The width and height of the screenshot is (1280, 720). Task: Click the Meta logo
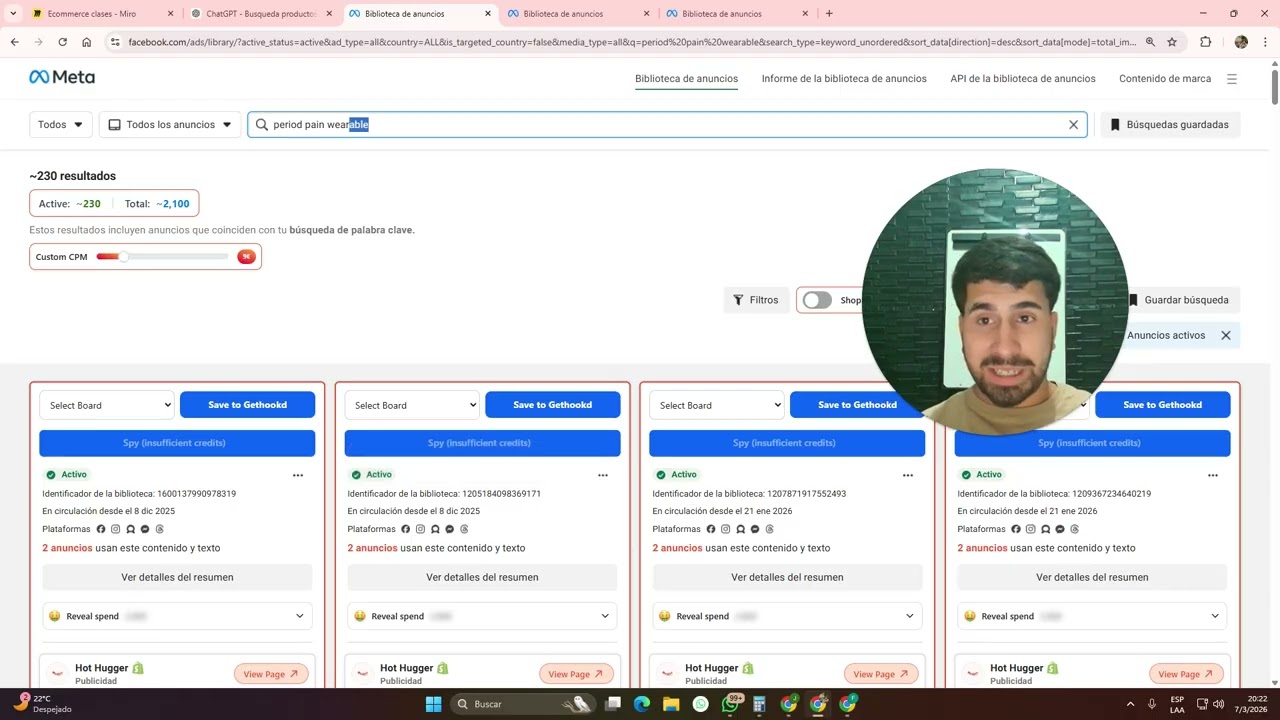pos(62,77)
